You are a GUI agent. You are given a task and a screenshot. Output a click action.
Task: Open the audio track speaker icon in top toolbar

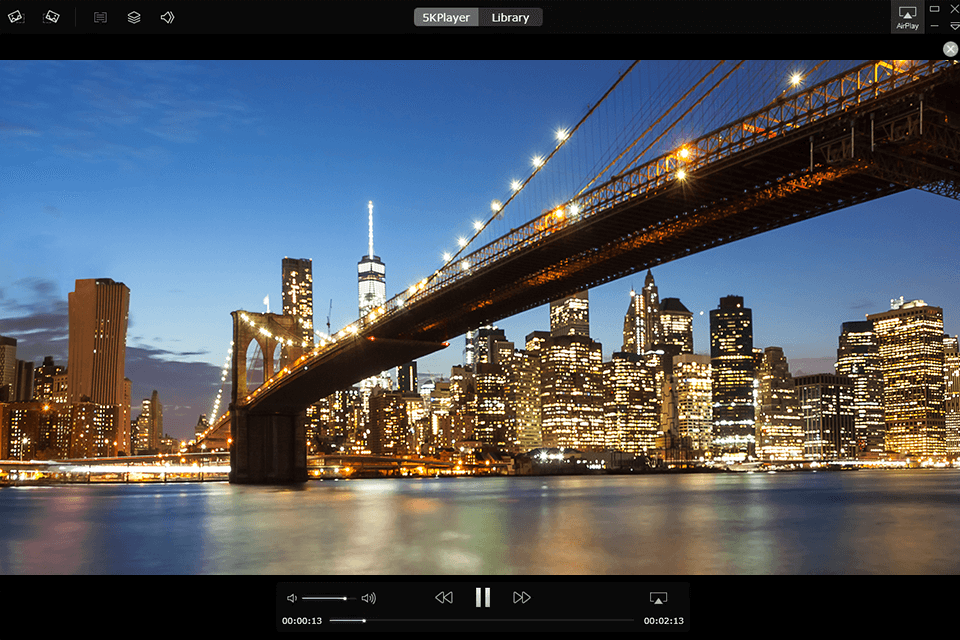[167, 17]
